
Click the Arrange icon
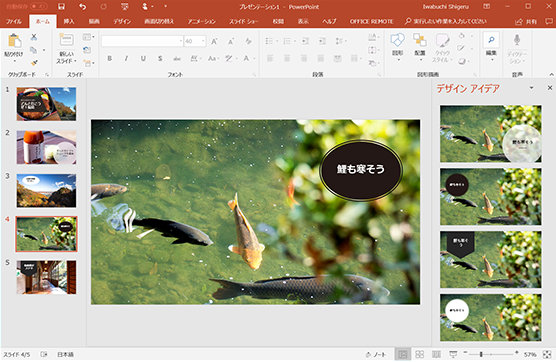420,40
